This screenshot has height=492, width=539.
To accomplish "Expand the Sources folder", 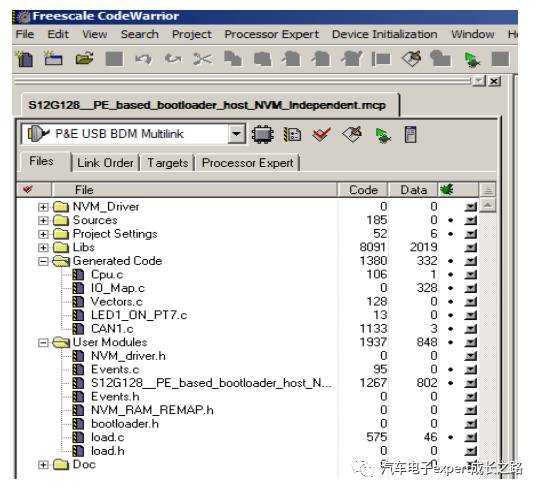I will [43, 220].
